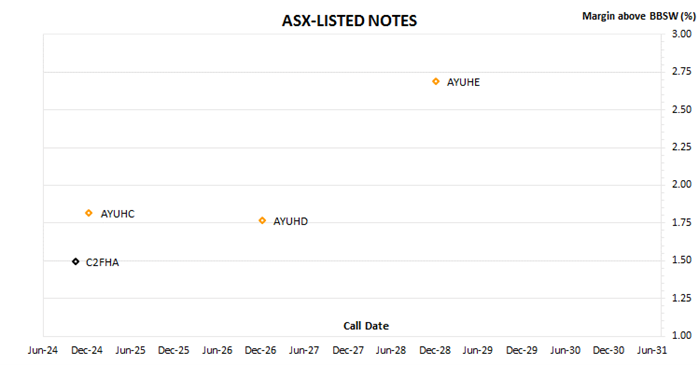This screenshot has width=699, height=365.
Task: Click the Jun-24 x-axis label
Action: 43,350
